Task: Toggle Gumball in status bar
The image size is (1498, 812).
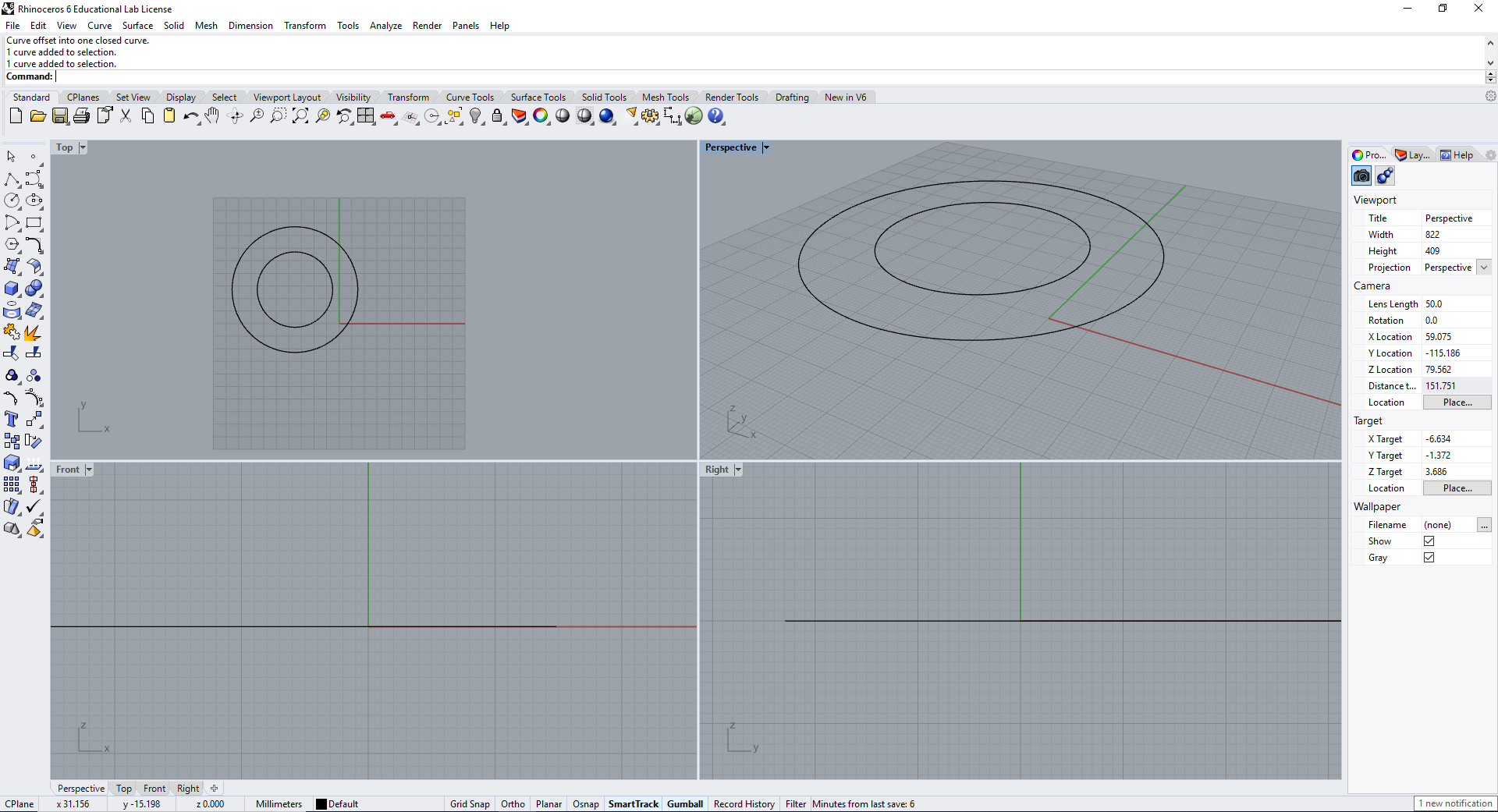Action: click(685, 804)
